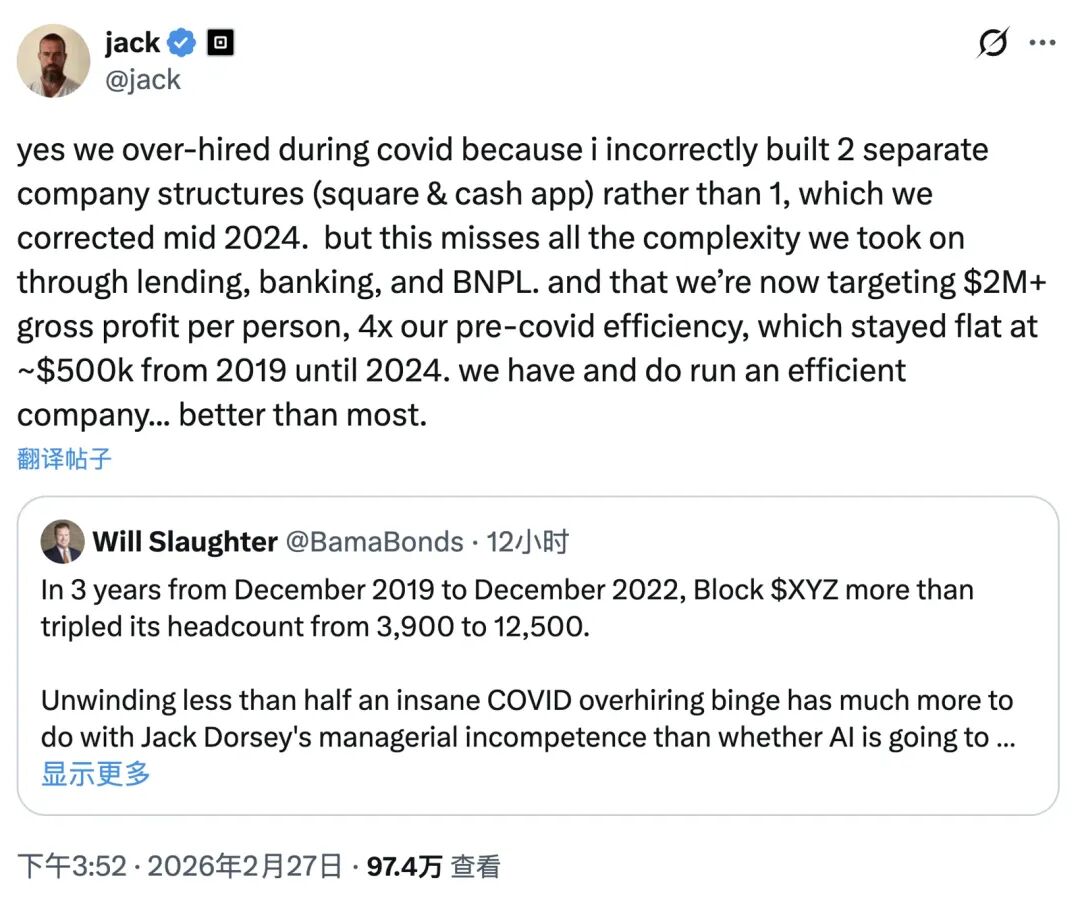The height and width of the screenshot is (899, 1080).
Task: Click the main post text to open details
Action: pos(500,282)
